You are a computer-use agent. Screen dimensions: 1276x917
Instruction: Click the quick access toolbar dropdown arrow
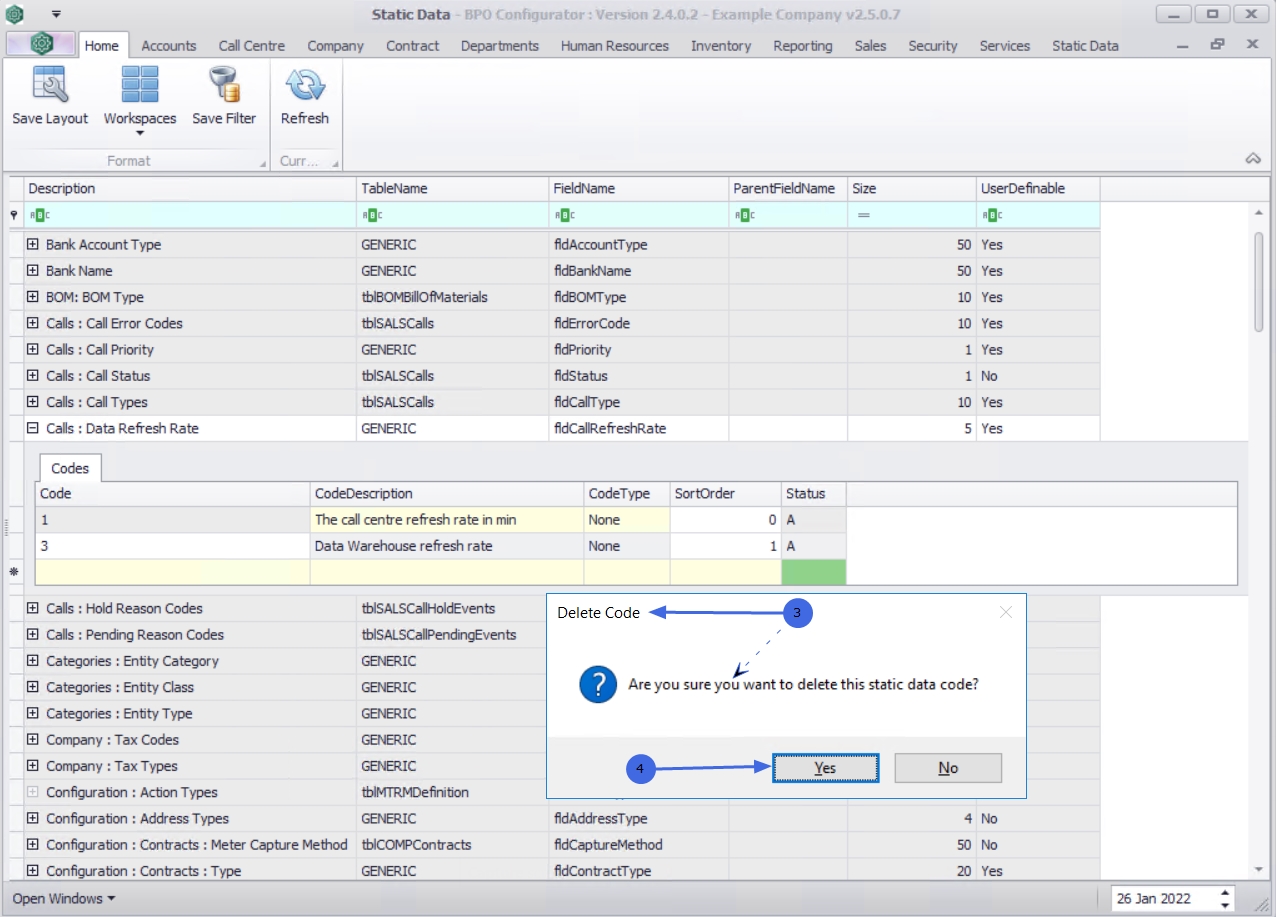[56, 14]
